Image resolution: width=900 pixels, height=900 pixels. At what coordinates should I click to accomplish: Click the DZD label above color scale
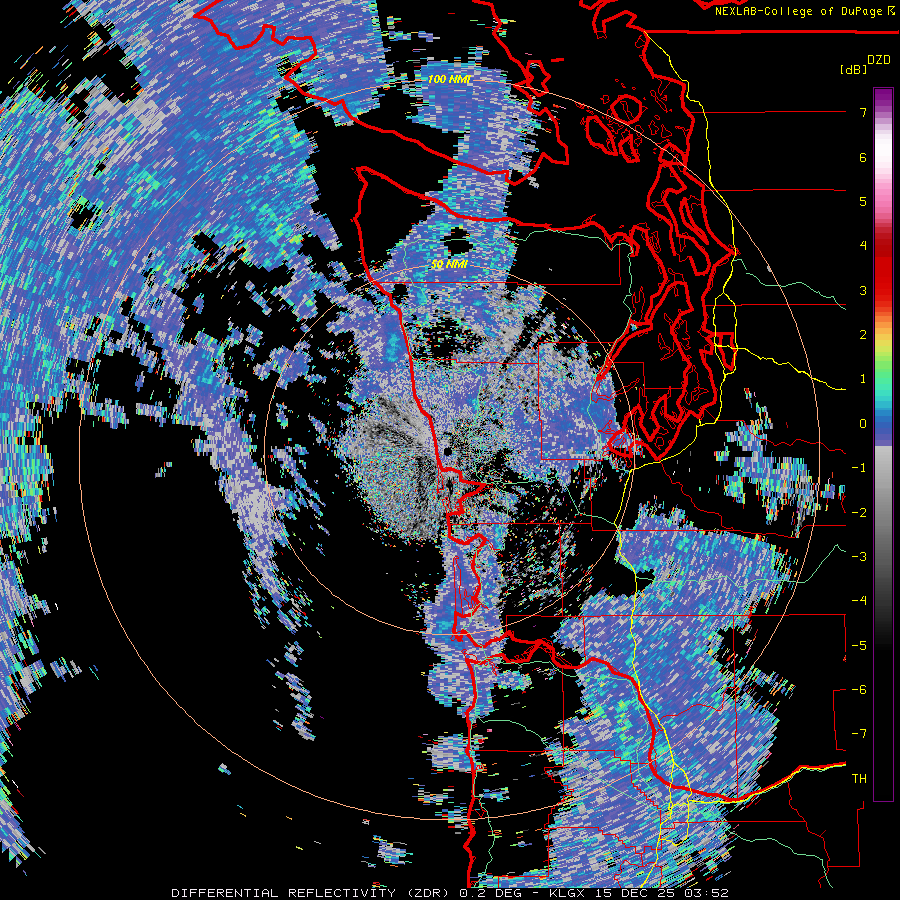[x=879, y=60]
